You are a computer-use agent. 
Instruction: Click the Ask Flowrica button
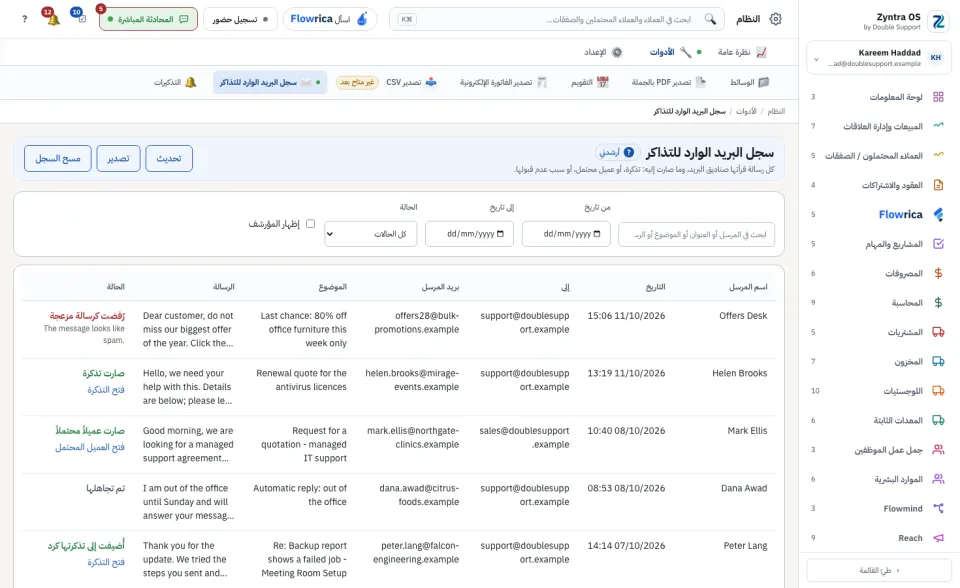point(329,19)
